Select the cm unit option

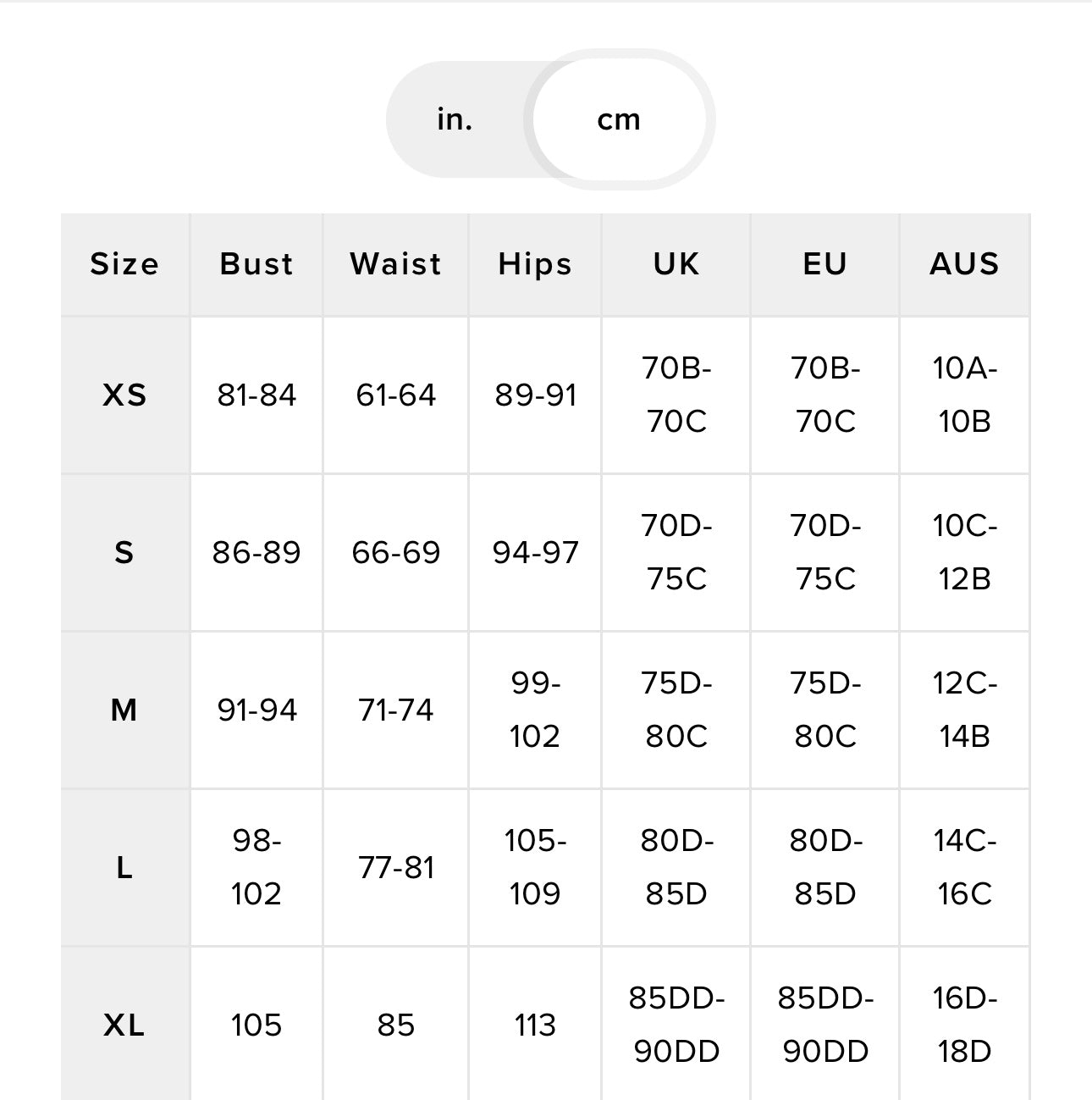coord(619,119)
